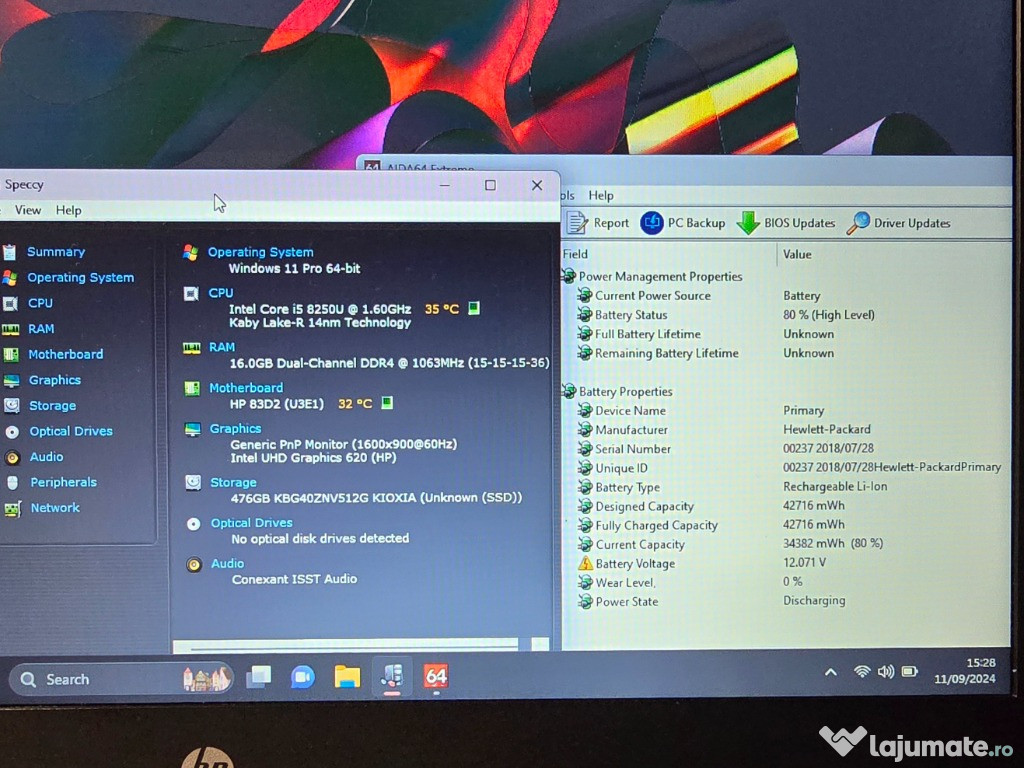Select Peripherals in Speccy sidebar
The image size is (1024, 768).
click(x=63, y=482)
